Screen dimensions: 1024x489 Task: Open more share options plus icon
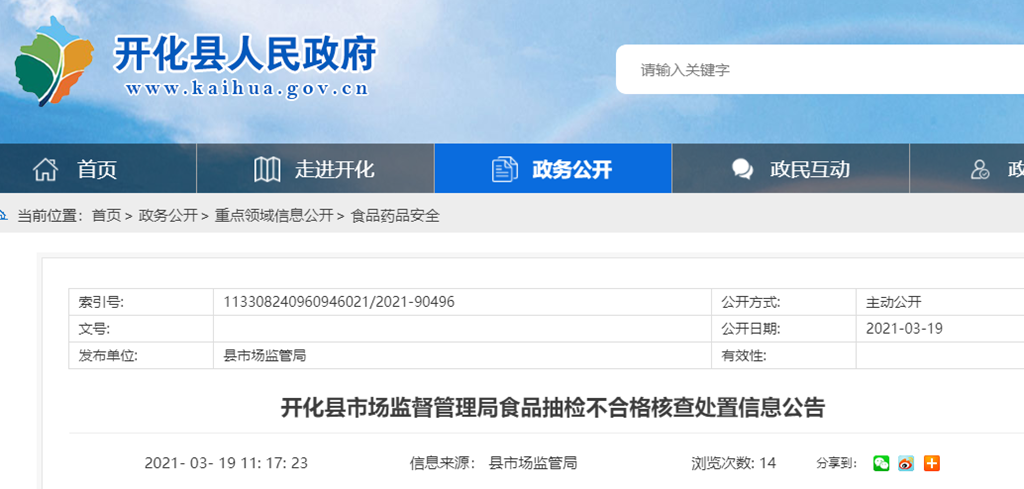click(932, 463)
